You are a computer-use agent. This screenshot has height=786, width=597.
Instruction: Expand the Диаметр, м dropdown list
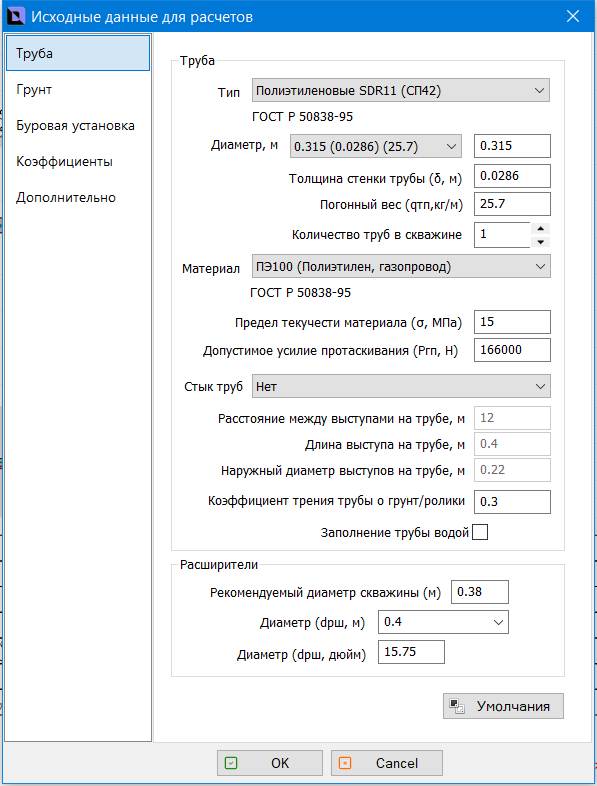pyautogui.click(x=375, y=146)
